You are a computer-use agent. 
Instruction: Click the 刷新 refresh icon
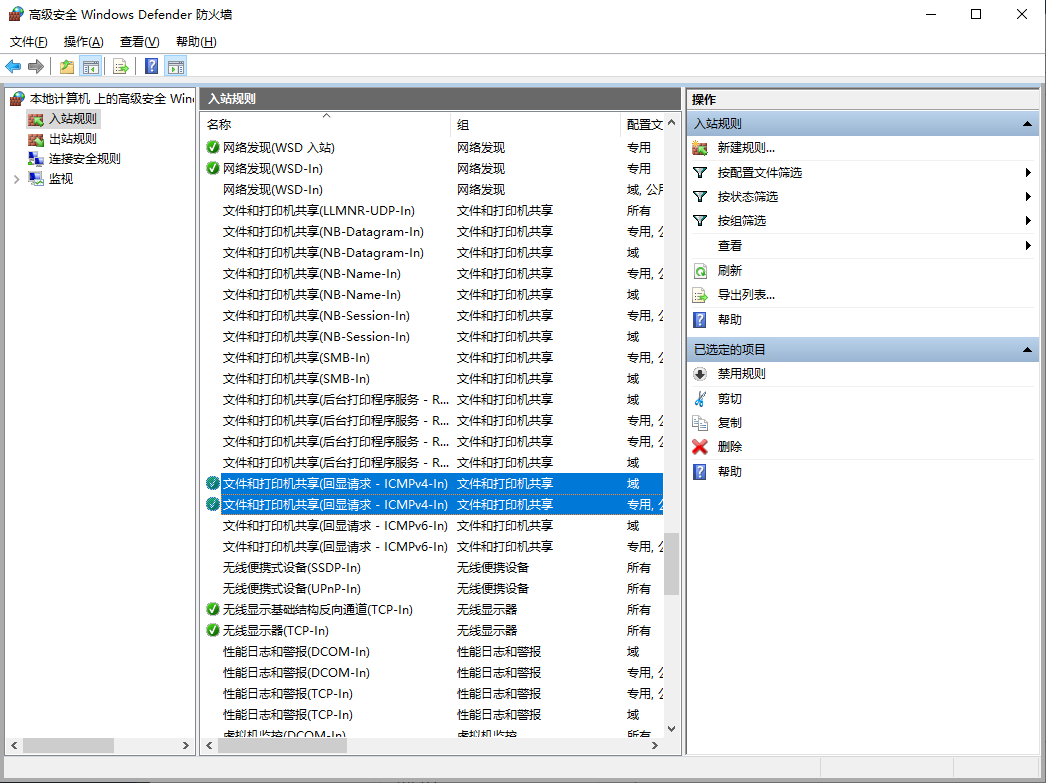click(700, 271)
